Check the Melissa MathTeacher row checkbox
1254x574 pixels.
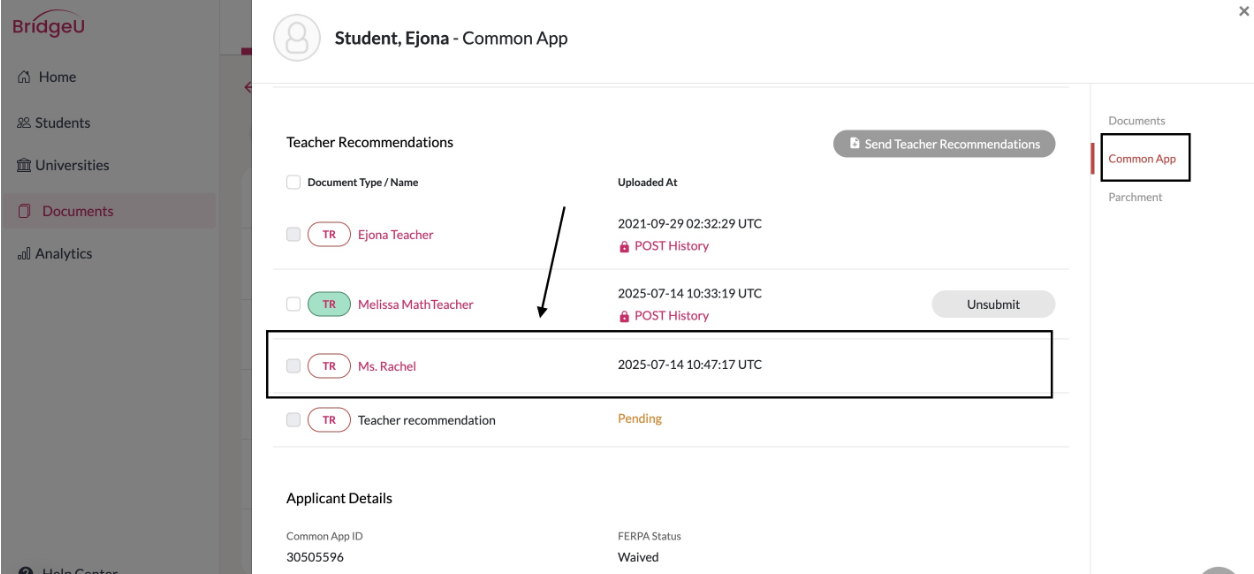[293, 304]
